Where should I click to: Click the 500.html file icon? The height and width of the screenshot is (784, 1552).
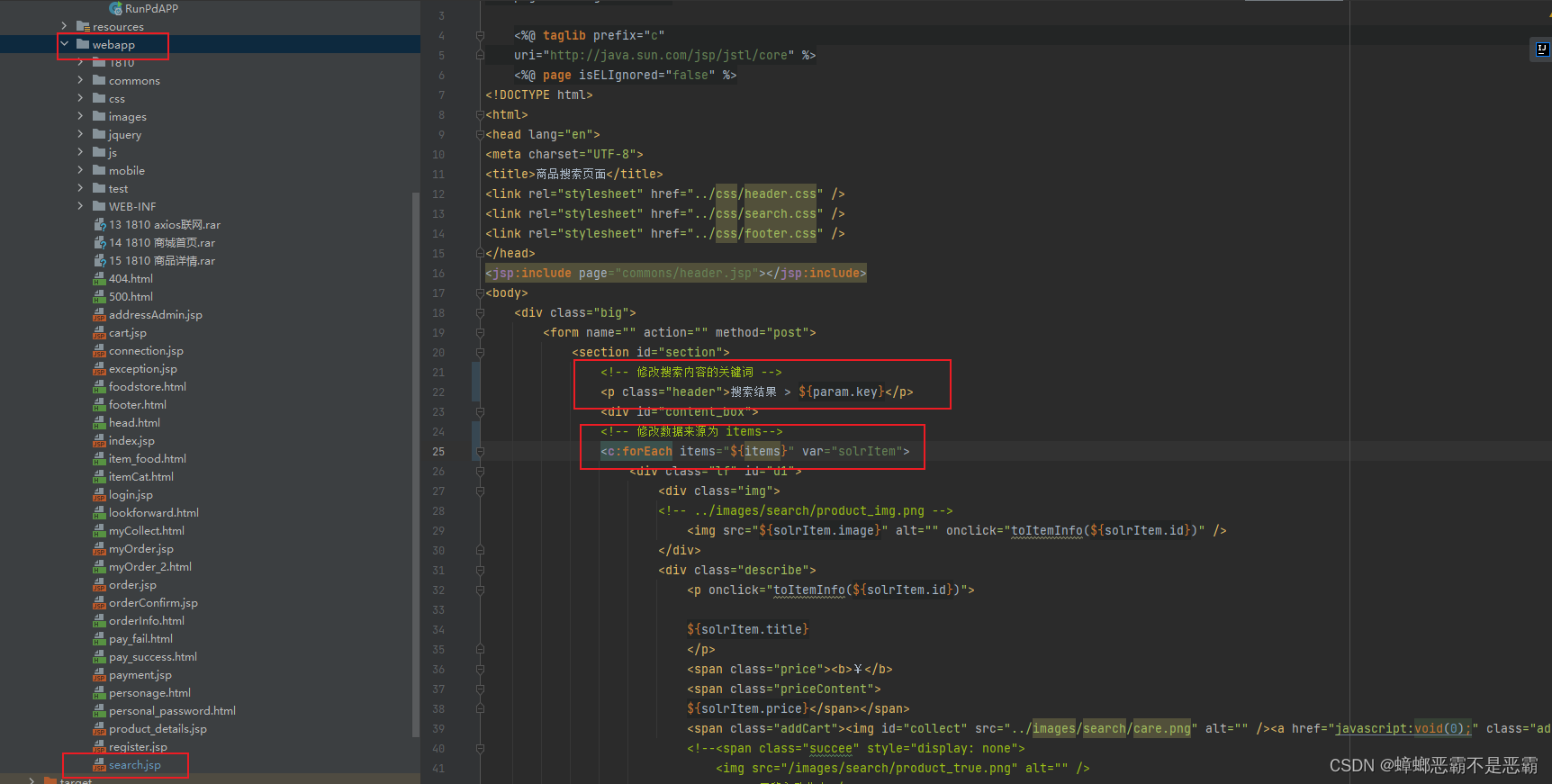(x=99, y=296)
